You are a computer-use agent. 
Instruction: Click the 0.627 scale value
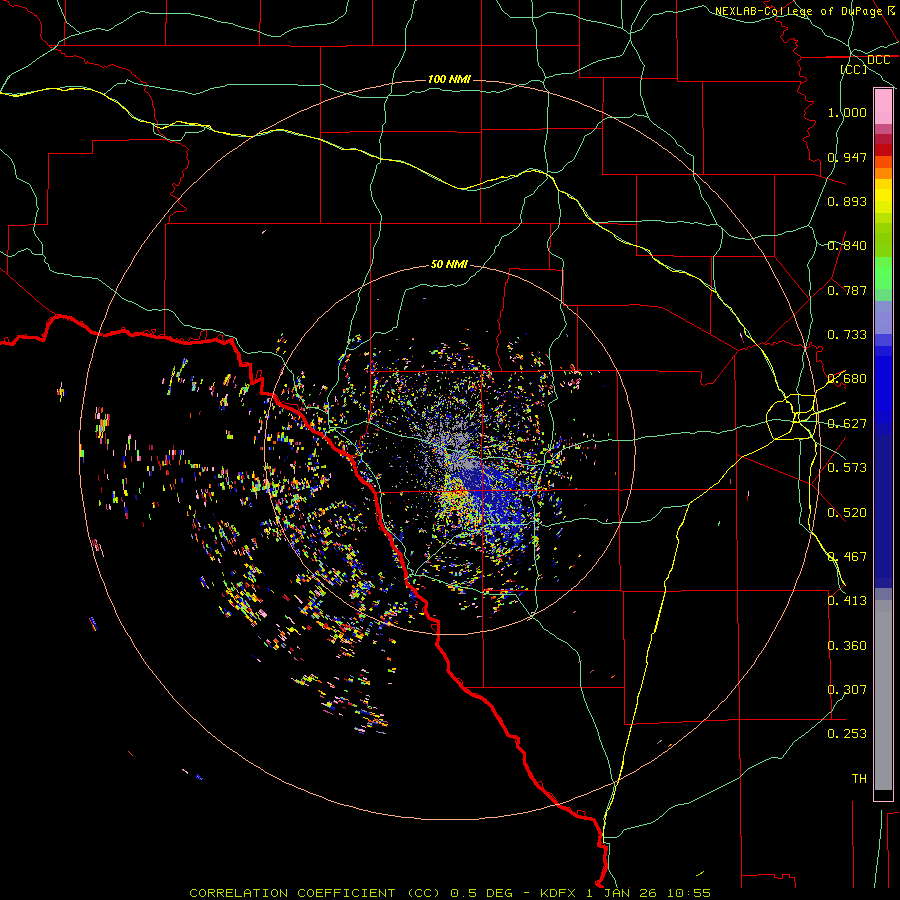tap(847, 424)
